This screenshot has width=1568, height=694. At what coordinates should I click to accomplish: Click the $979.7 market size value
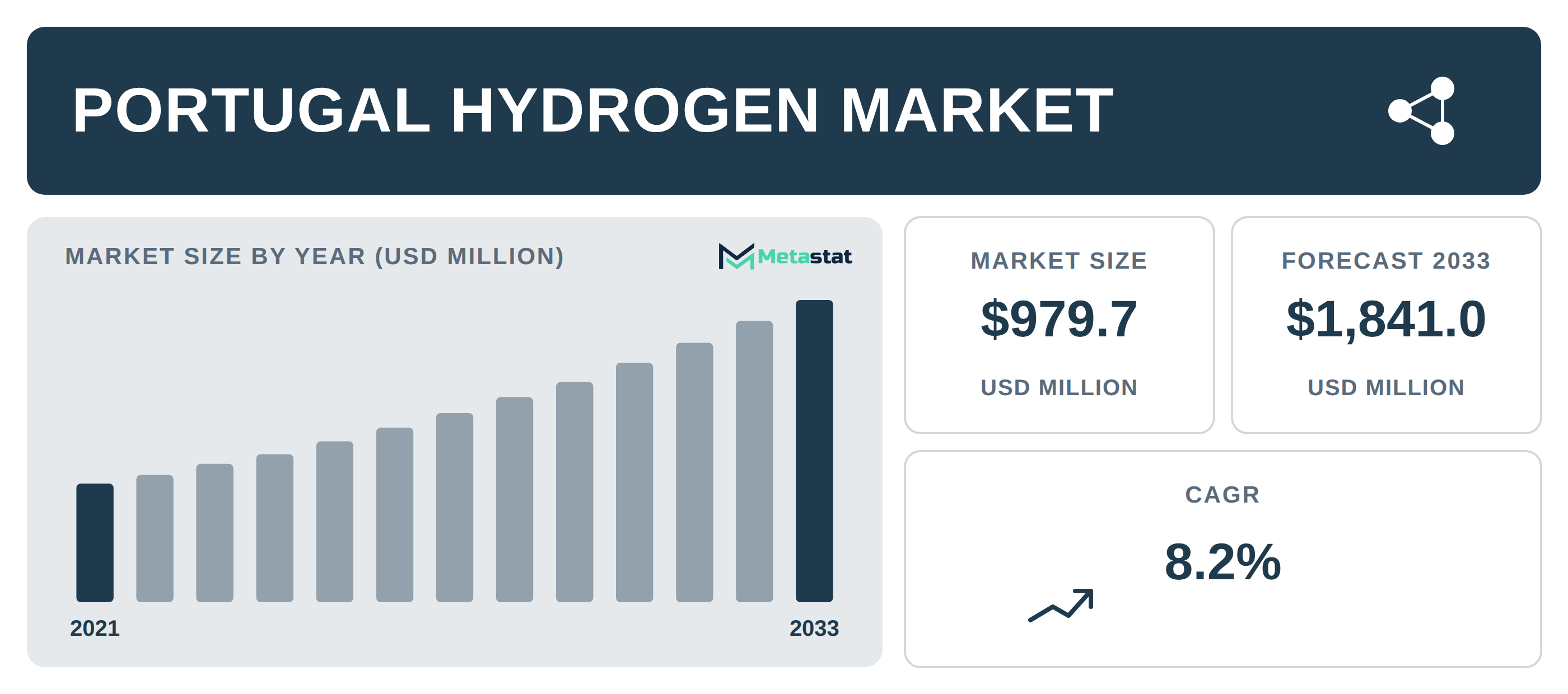[x=1059, y=320]
